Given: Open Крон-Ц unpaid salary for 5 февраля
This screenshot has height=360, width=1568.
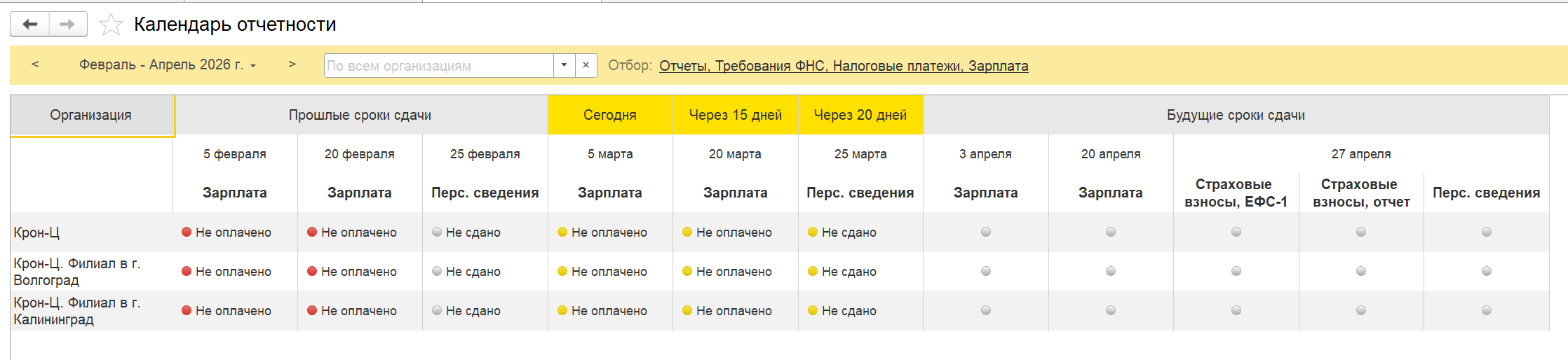Looking at the screenshot, I should click(227, 233).
